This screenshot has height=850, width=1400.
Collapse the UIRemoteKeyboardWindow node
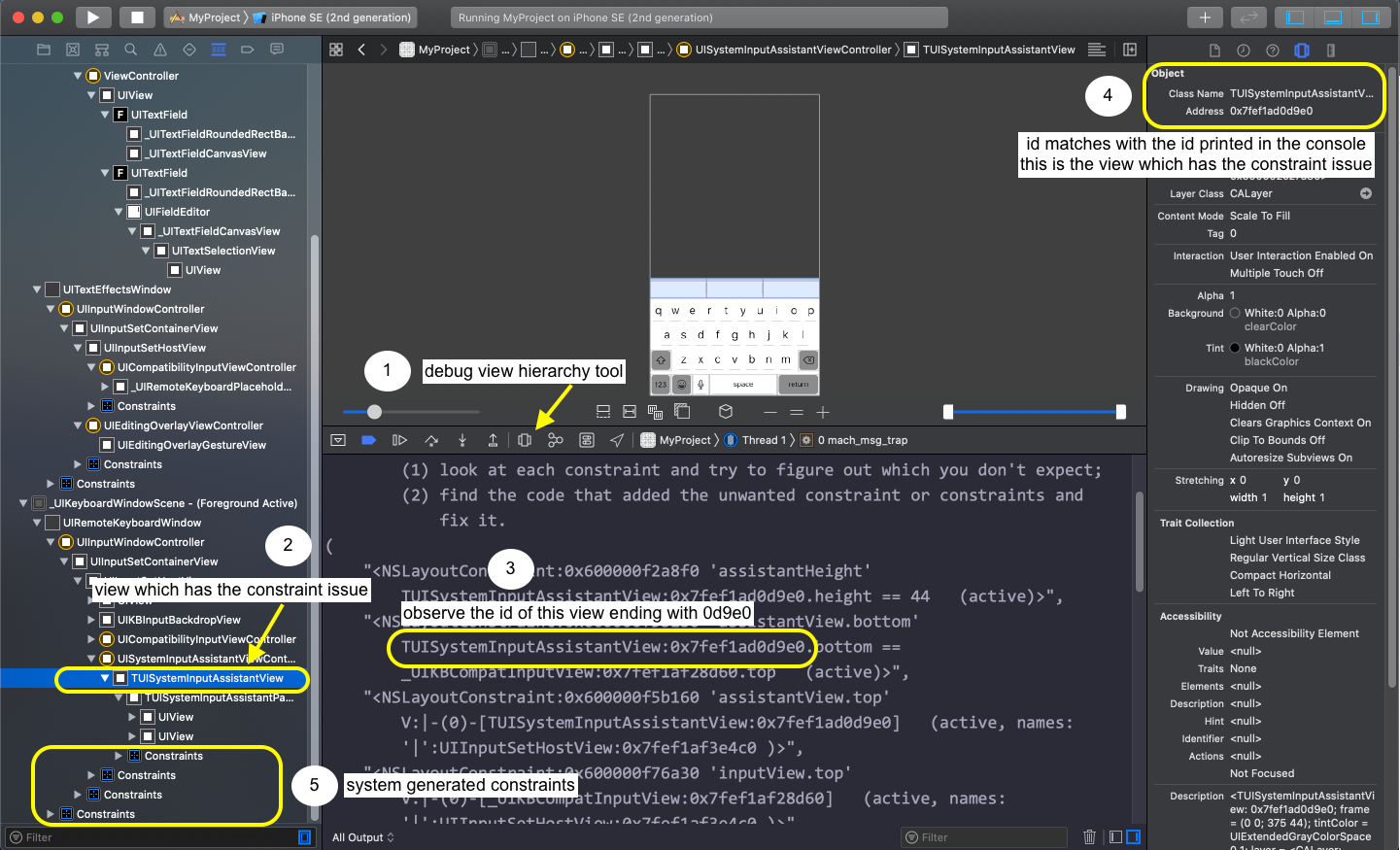[37, 522]
